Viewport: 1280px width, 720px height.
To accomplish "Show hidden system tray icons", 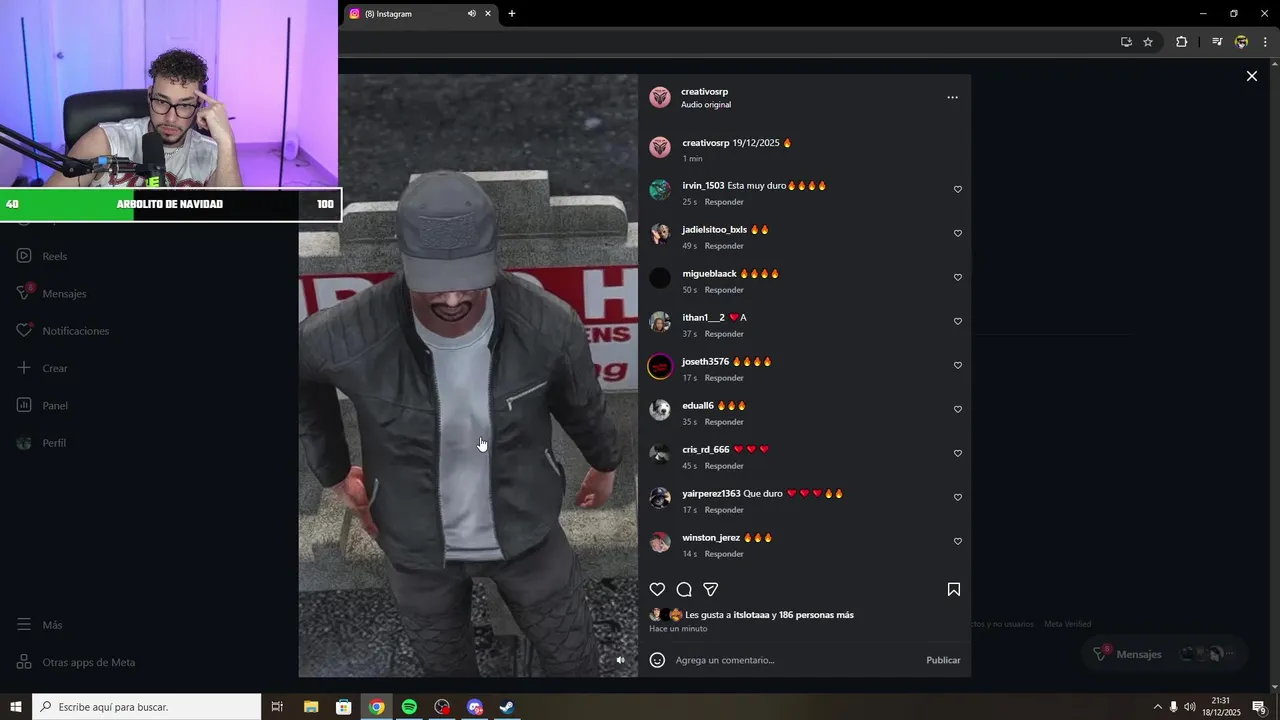I will click(x=1157, y=707).
